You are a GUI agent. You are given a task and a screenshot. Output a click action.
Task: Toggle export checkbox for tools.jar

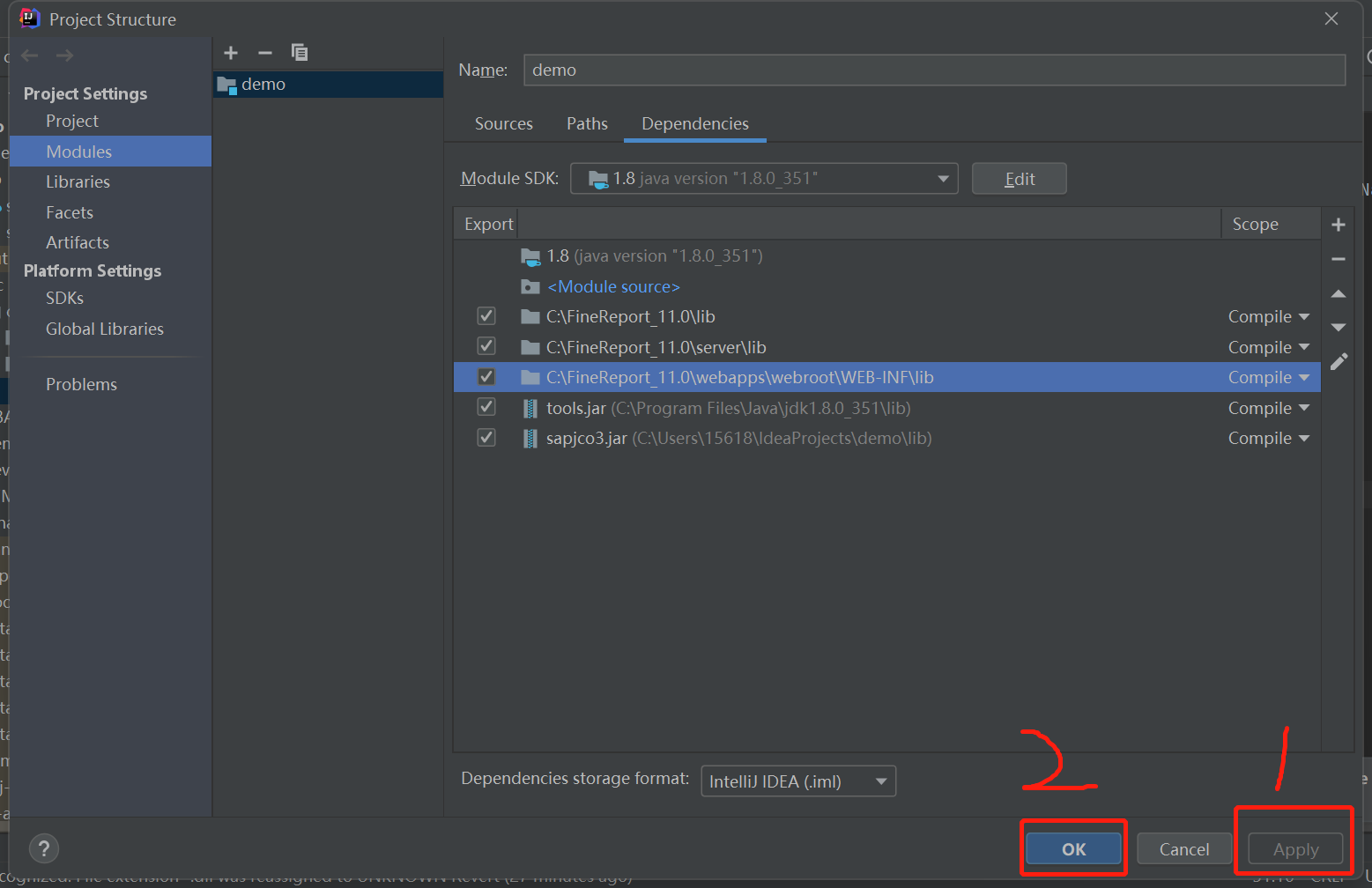pos(486,407)
